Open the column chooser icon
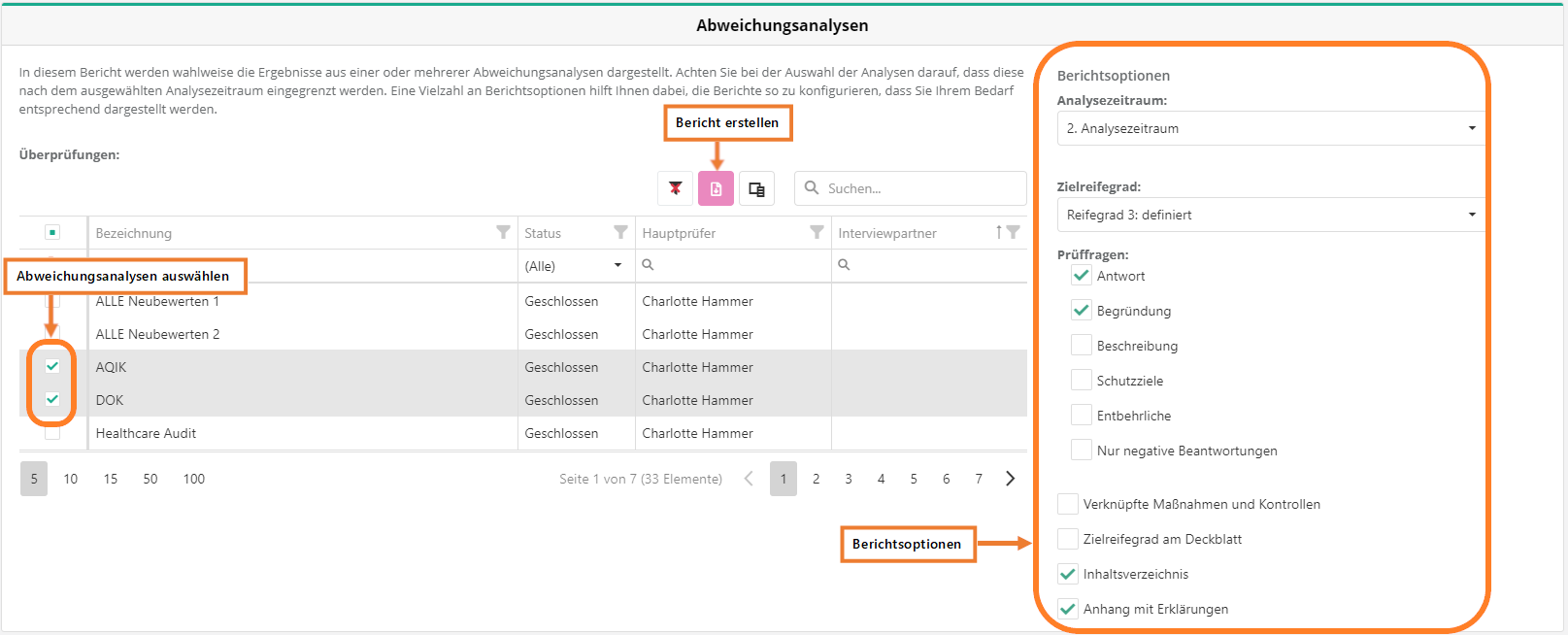 coord(756,188)
